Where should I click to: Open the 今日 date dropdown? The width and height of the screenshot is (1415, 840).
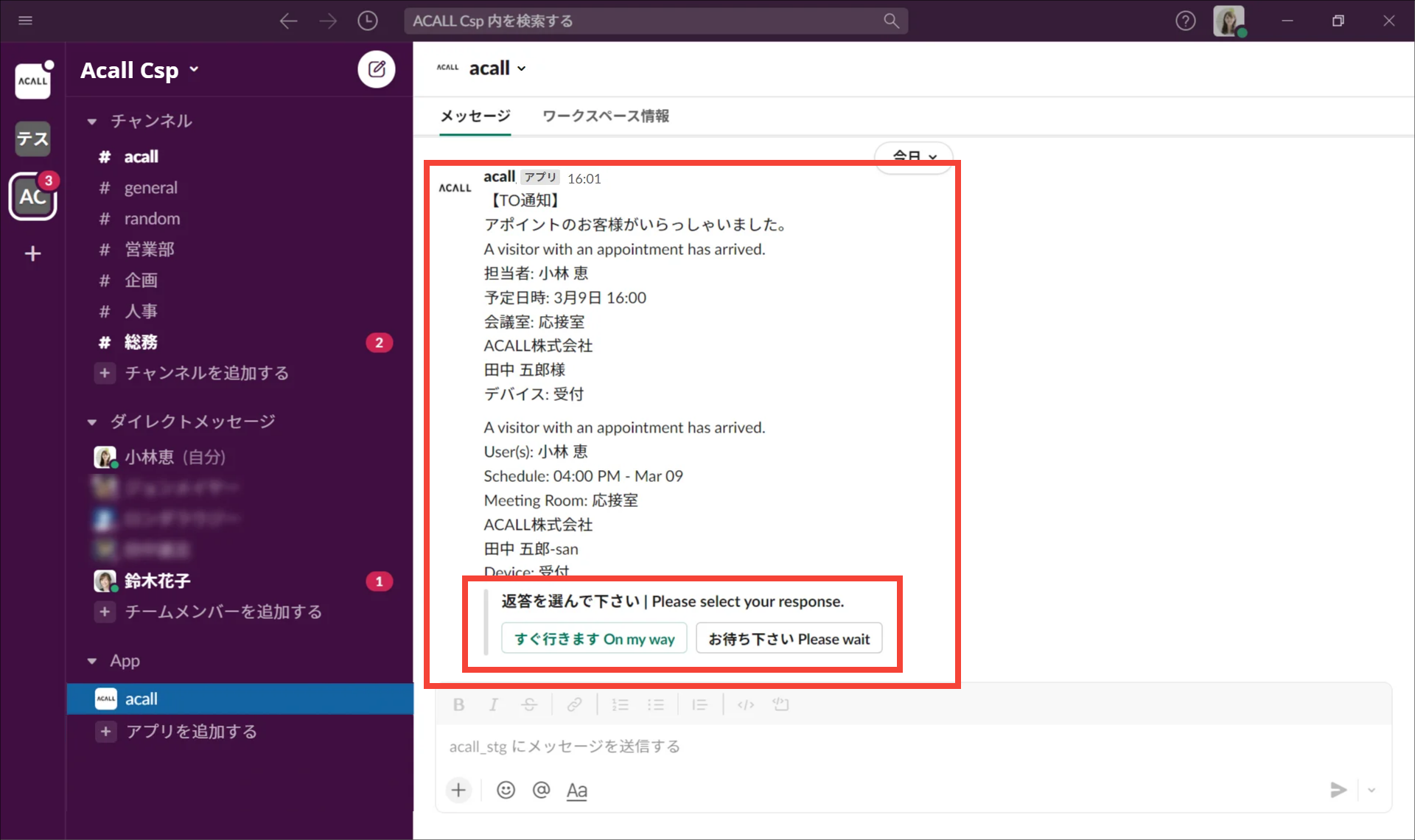coord(914,156)
